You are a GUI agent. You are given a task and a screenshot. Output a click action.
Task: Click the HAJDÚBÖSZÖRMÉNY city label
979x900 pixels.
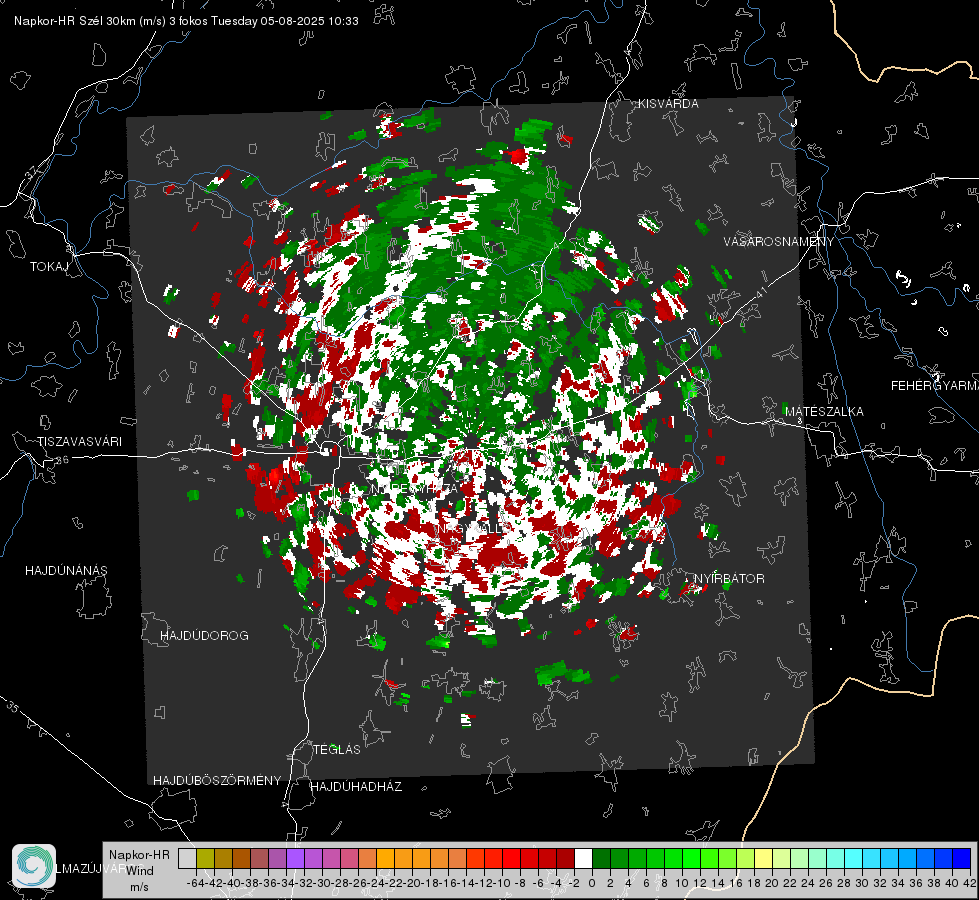[x=217, y=781]
